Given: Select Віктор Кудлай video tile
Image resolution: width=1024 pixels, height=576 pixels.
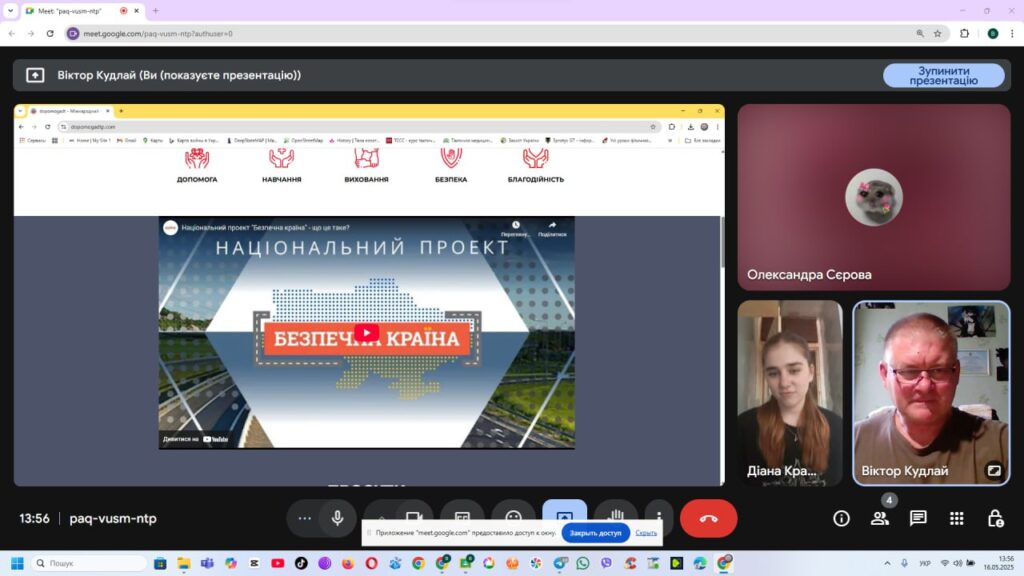Looking at the screenshot, I should point(931,393).
